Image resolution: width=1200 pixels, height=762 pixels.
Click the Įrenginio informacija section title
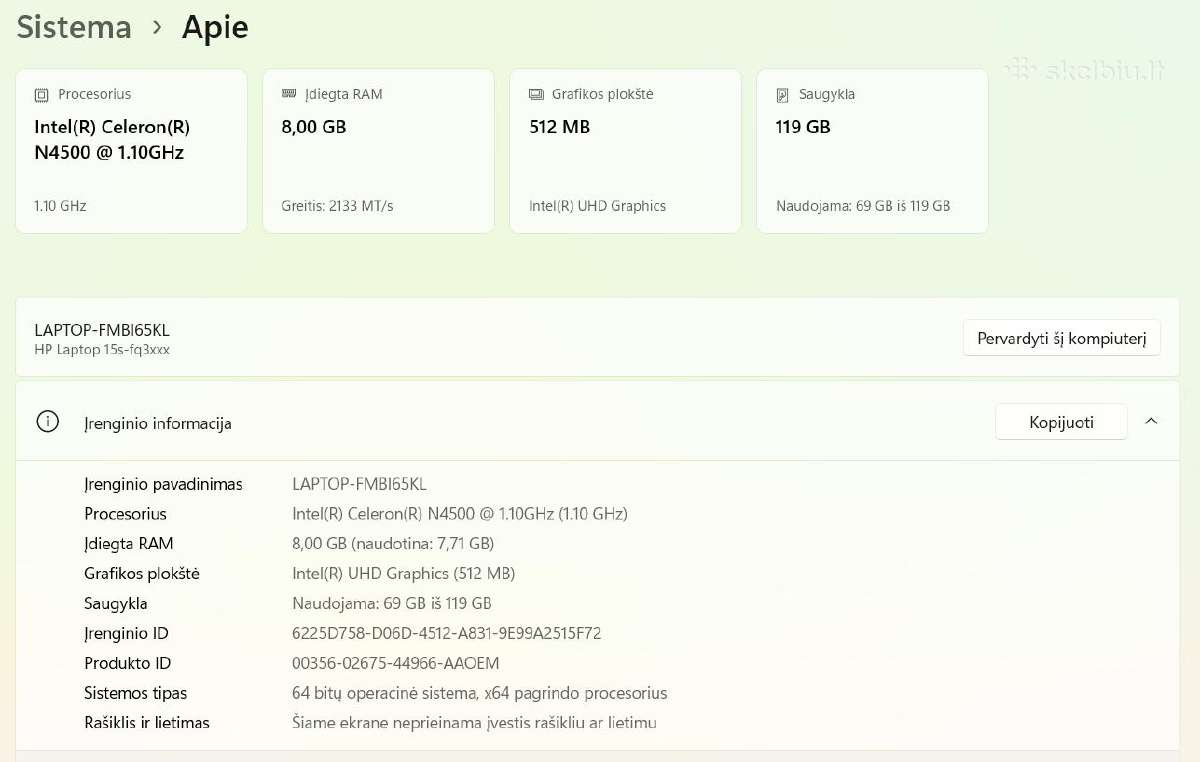(x=158, y=423)
